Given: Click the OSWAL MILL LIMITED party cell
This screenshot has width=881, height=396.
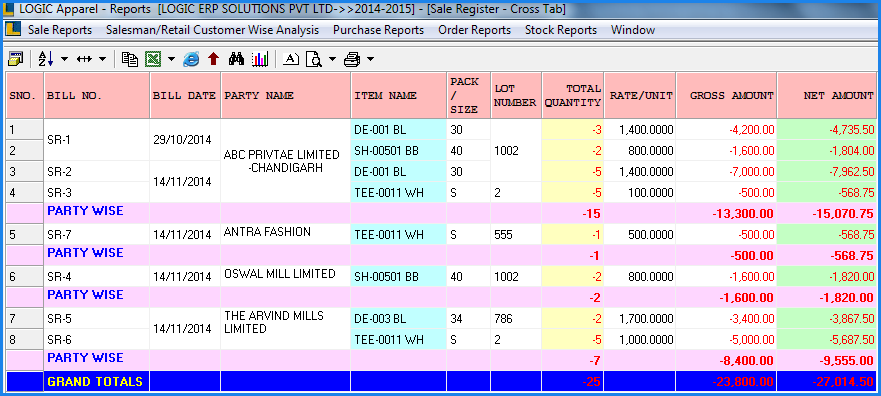Looking at the screenshot, I should point(285,276).
